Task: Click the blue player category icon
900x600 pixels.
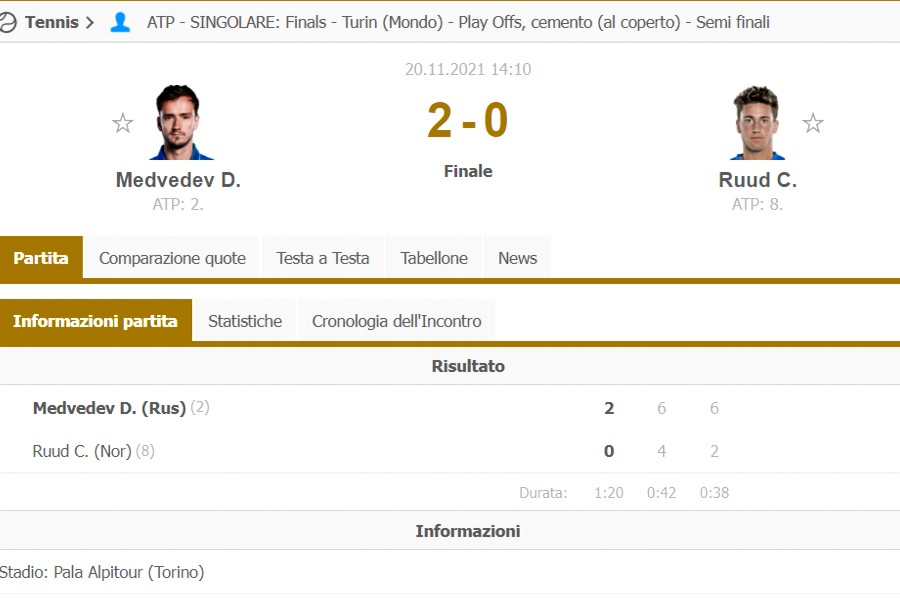Action: click(120, 22)
